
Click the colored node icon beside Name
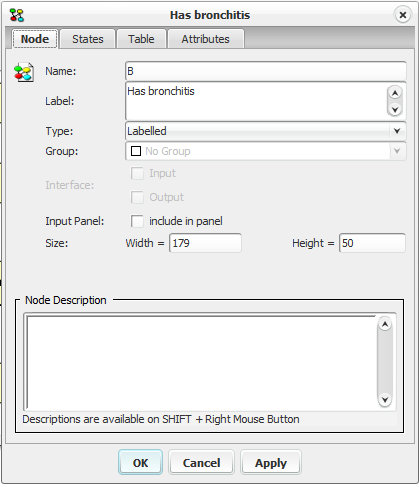click(x=24, y=72)
